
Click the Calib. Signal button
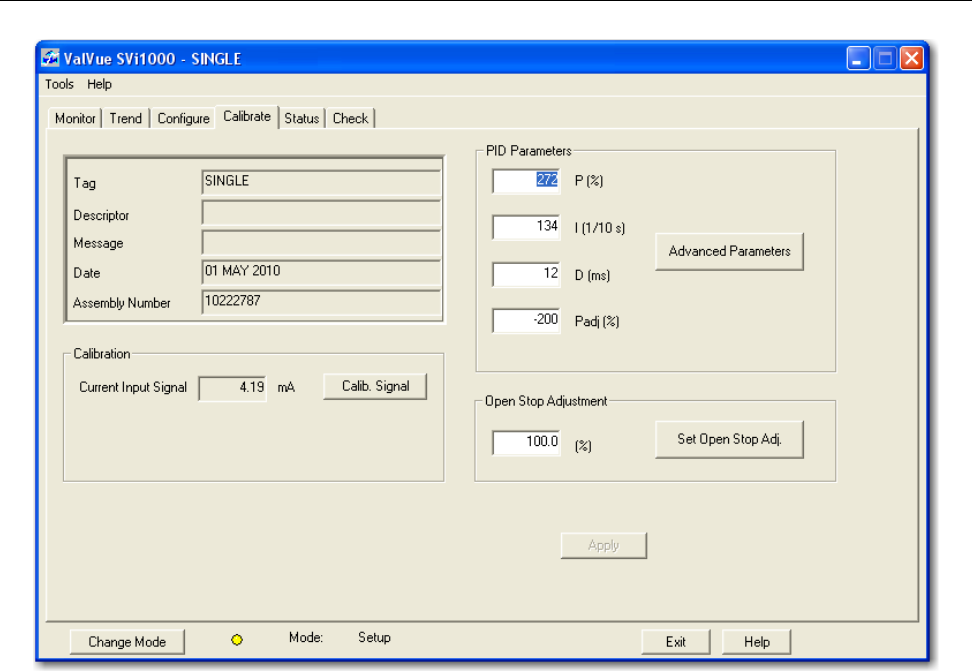pyautogui.click(x=375, y=386)
